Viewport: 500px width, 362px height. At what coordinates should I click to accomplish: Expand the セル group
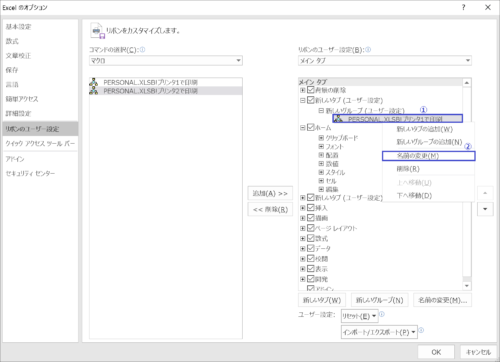click(x=321, y=181)
